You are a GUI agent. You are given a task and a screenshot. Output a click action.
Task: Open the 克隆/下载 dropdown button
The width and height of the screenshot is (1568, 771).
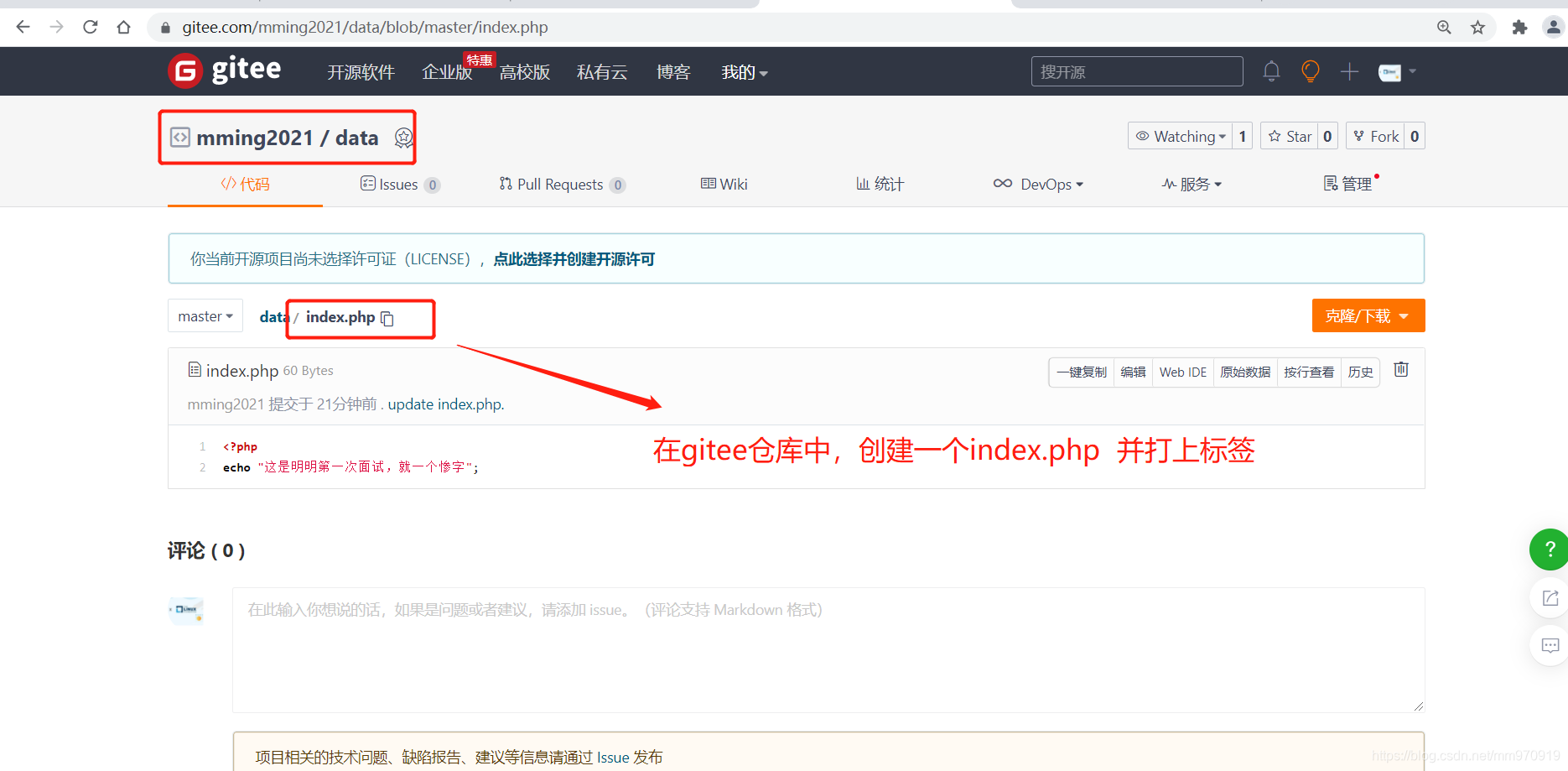click(x=1368, y=315)
